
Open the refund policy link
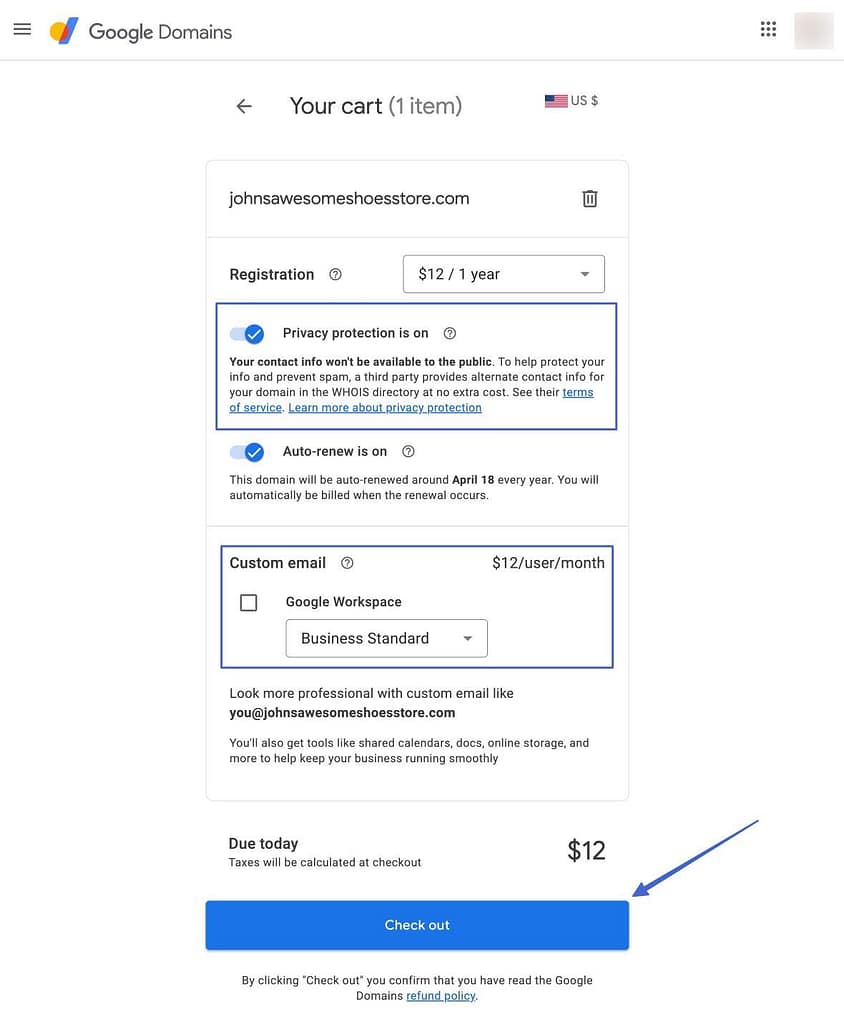(x=440, y=995)
